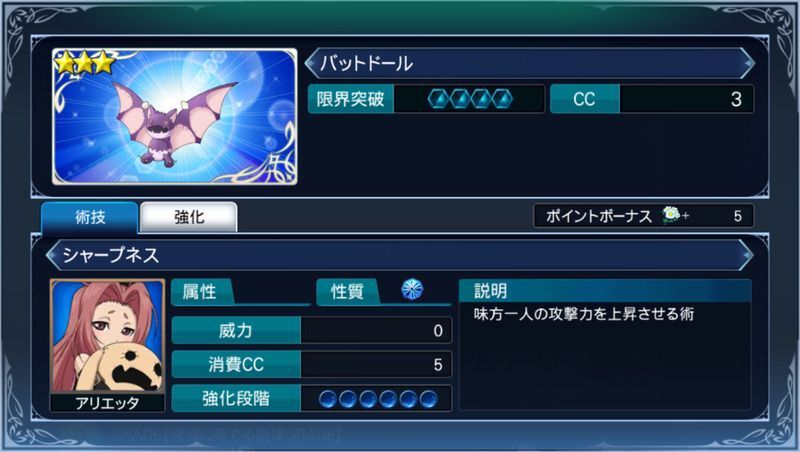Click the first 限界突破 hexagon gem
Image resolution: width=800 pixels, height=452 pixels.
pos(438,99)
